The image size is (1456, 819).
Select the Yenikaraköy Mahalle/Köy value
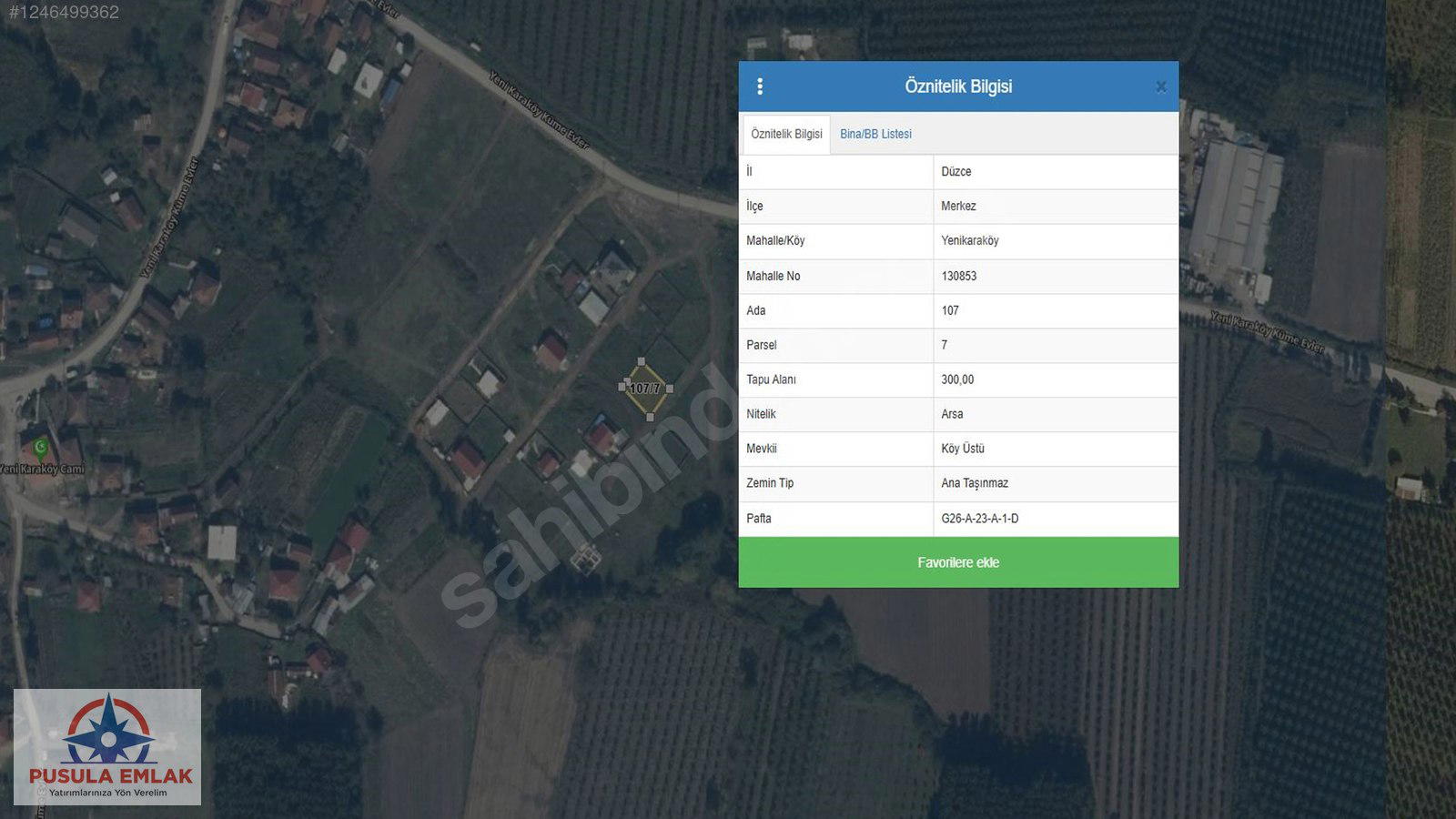click(969, 241)
